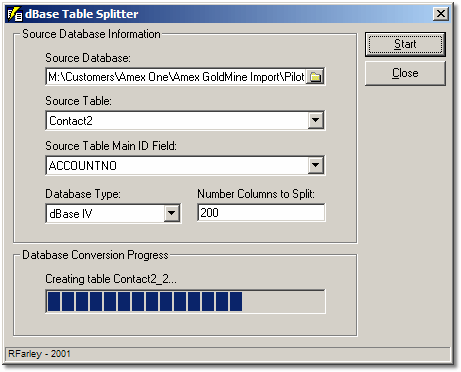Click the 'RFarley - 2001' status bar text

39,354
